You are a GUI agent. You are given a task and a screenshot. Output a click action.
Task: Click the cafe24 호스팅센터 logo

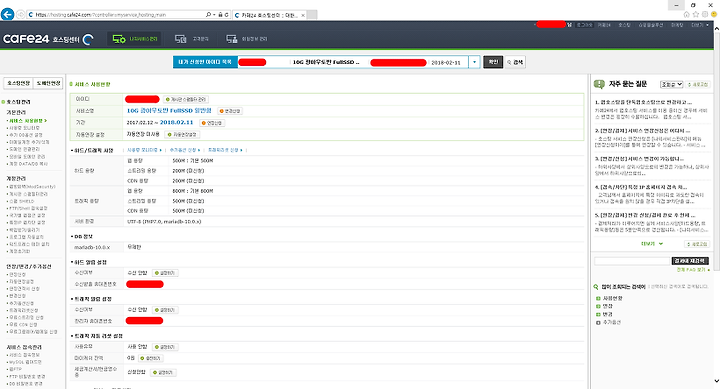48,39
